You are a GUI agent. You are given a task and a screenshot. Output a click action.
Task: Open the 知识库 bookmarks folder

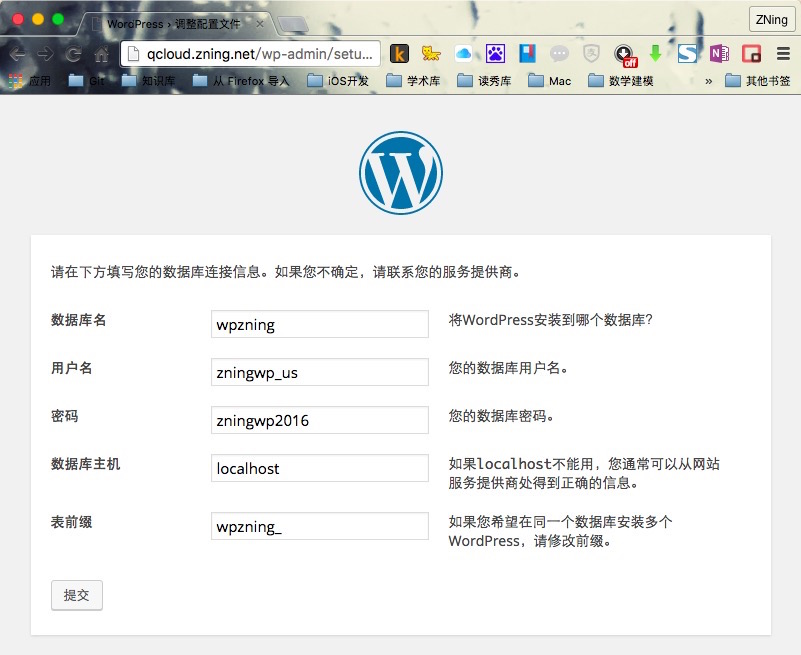(148, 81)
